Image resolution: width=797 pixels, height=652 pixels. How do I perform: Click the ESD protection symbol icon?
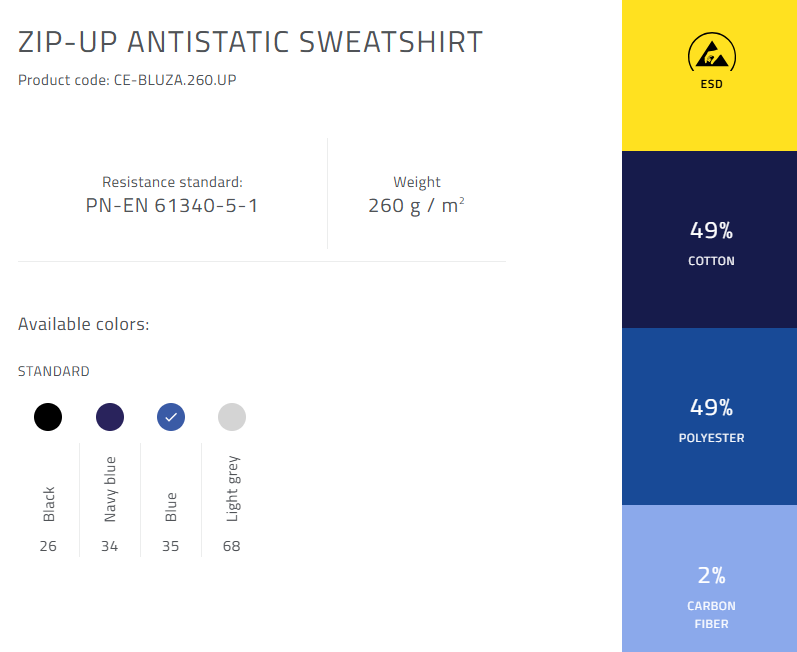point(712,53)
